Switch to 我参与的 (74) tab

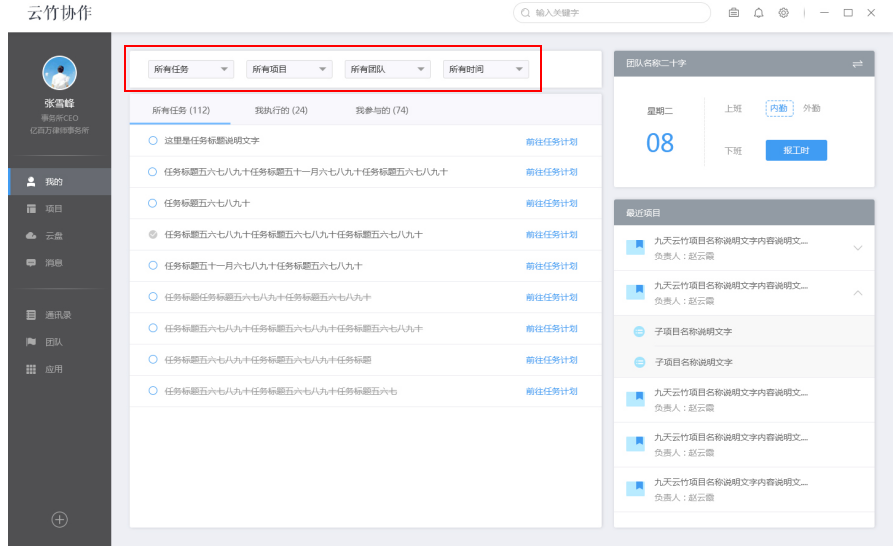382,110
